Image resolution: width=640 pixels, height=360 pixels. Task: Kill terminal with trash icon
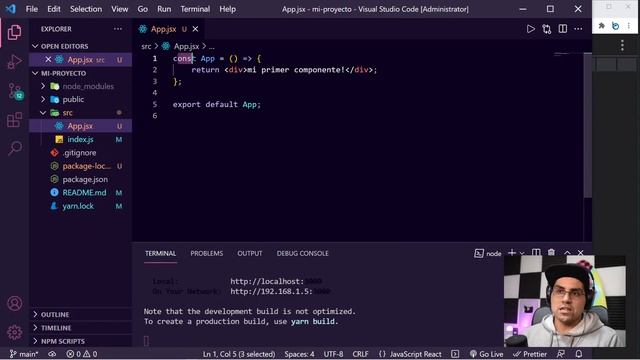(x=551, y=253)
